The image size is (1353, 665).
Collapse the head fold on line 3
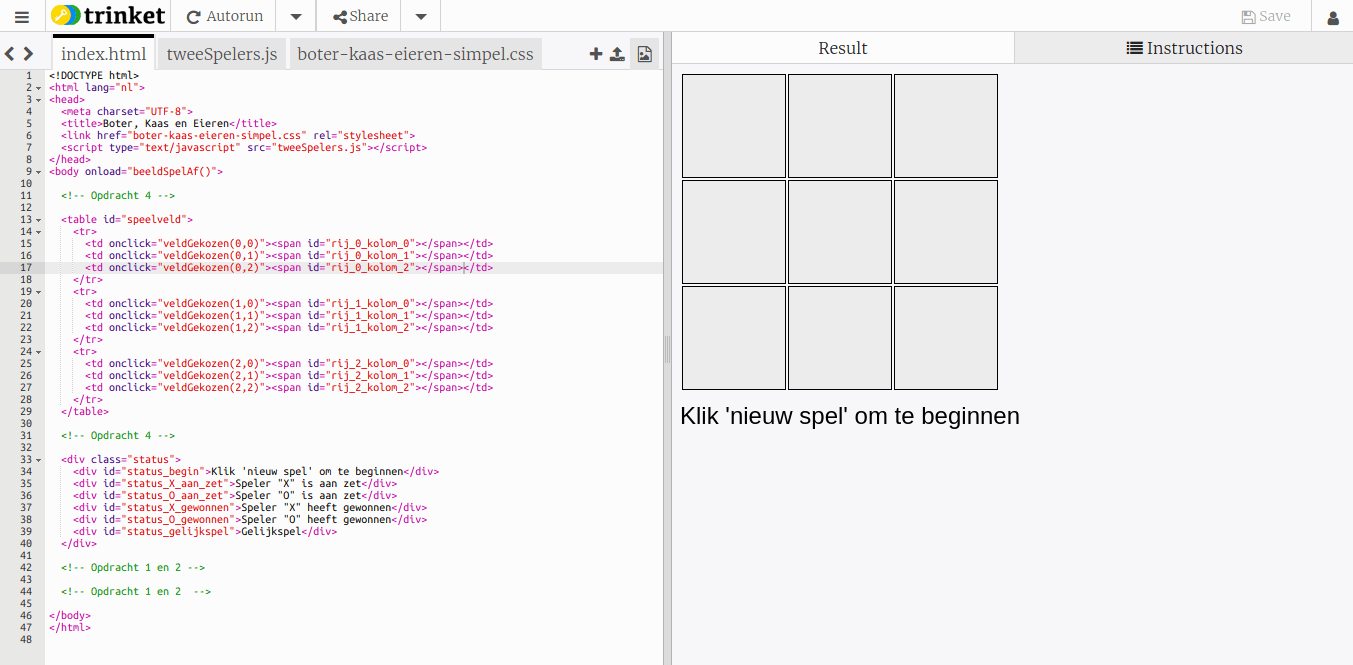click(38, 100)
